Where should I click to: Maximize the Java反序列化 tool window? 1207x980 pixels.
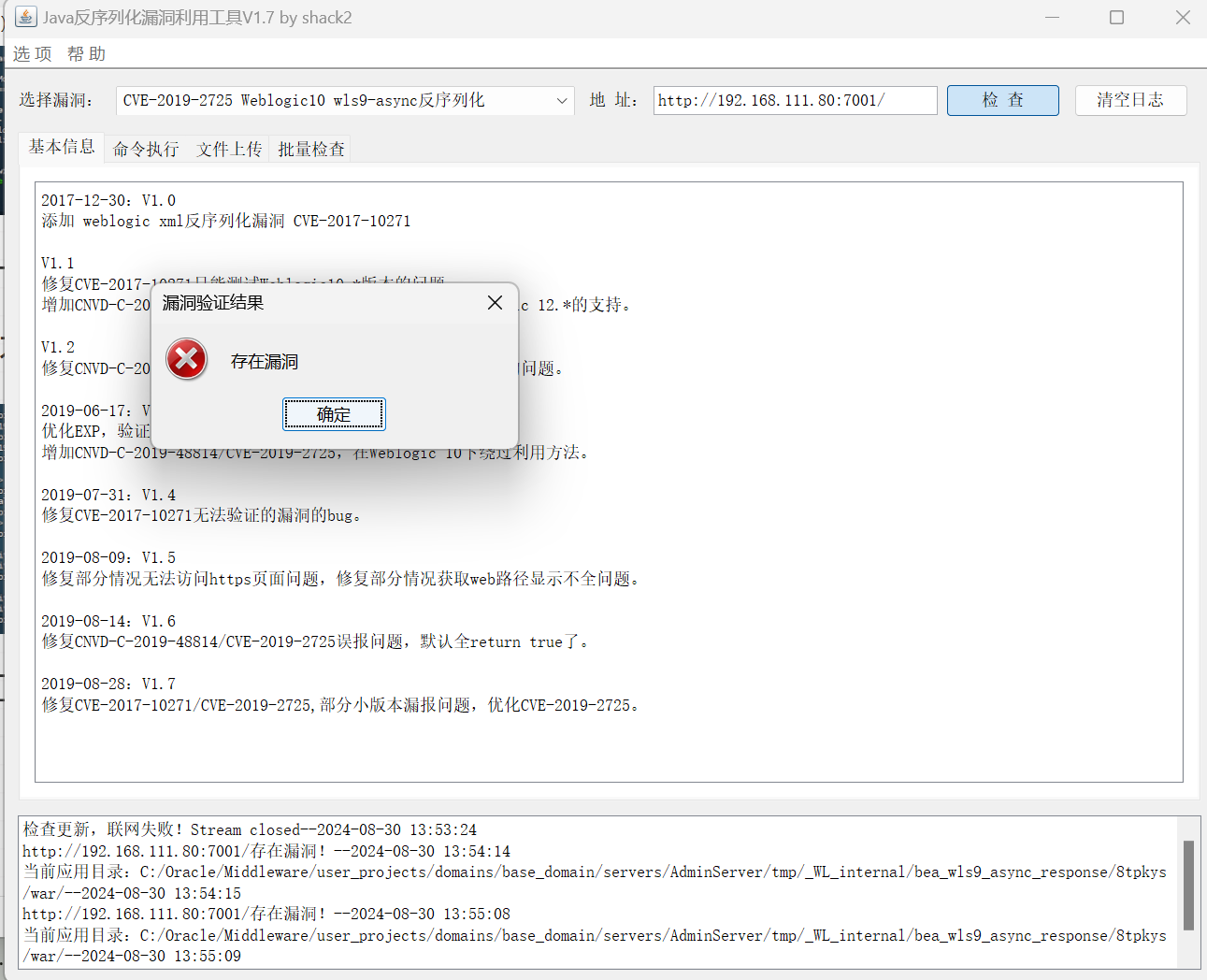coord(1116,18)
